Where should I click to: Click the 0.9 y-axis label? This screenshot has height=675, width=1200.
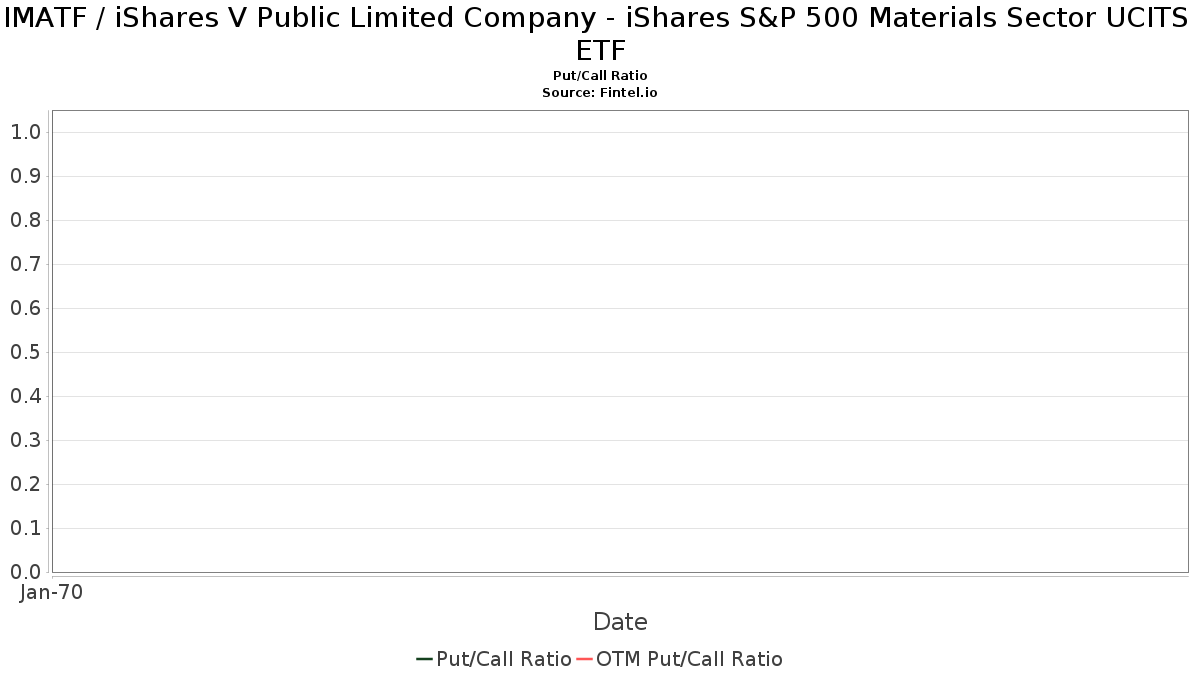[25, 176]
